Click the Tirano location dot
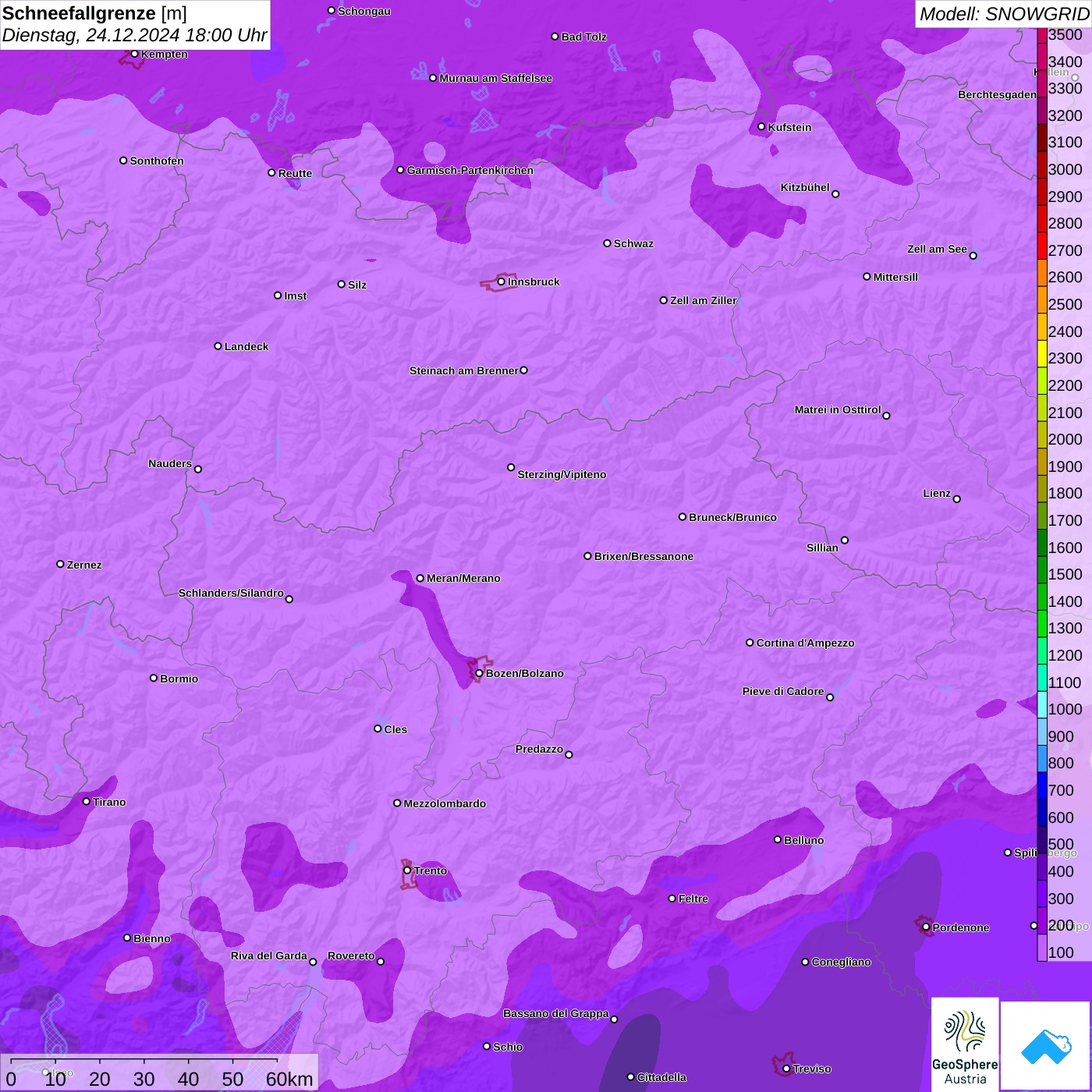1092x1092 pixels. [x=87, y=801]
